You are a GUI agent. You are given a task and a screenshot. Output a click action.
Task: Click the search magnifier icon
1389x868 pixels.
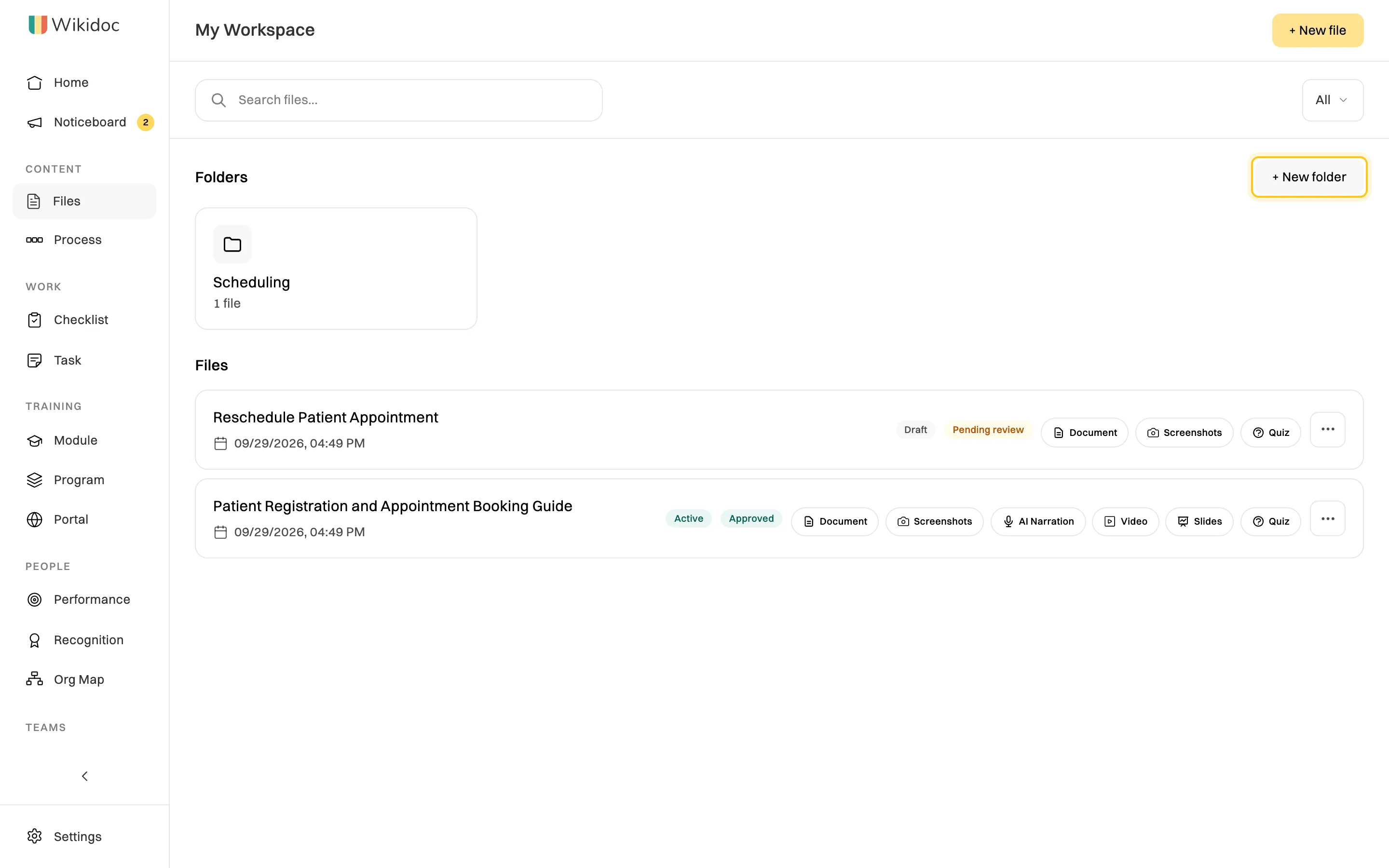pos(218,100)
